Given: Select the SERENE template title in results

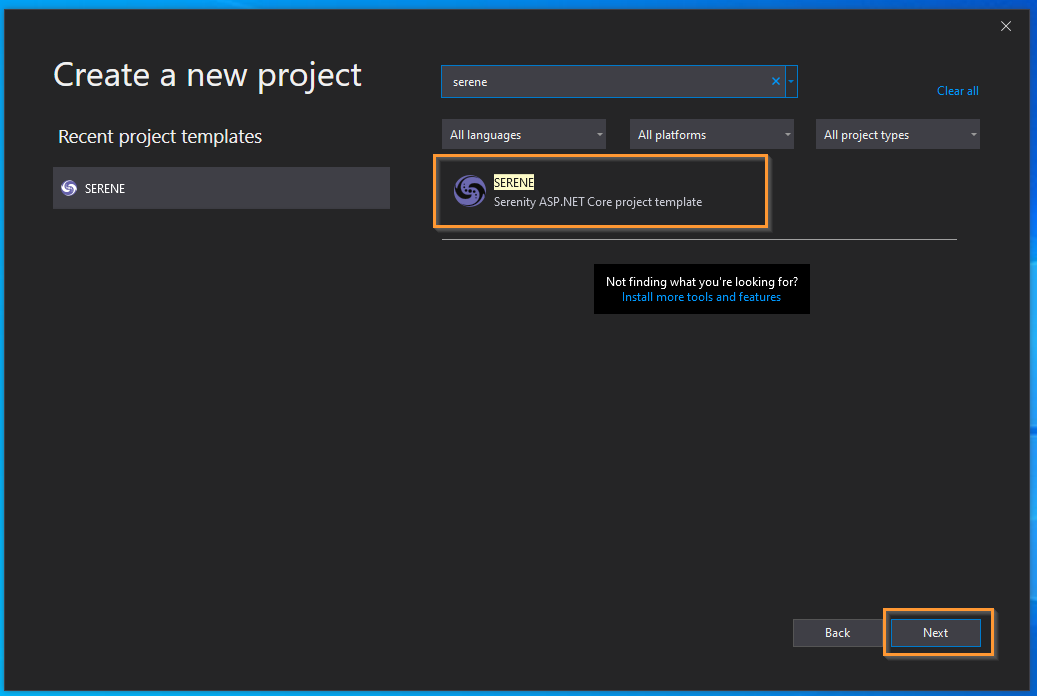Looking at the screenshot, I should (x=514, y=183).
